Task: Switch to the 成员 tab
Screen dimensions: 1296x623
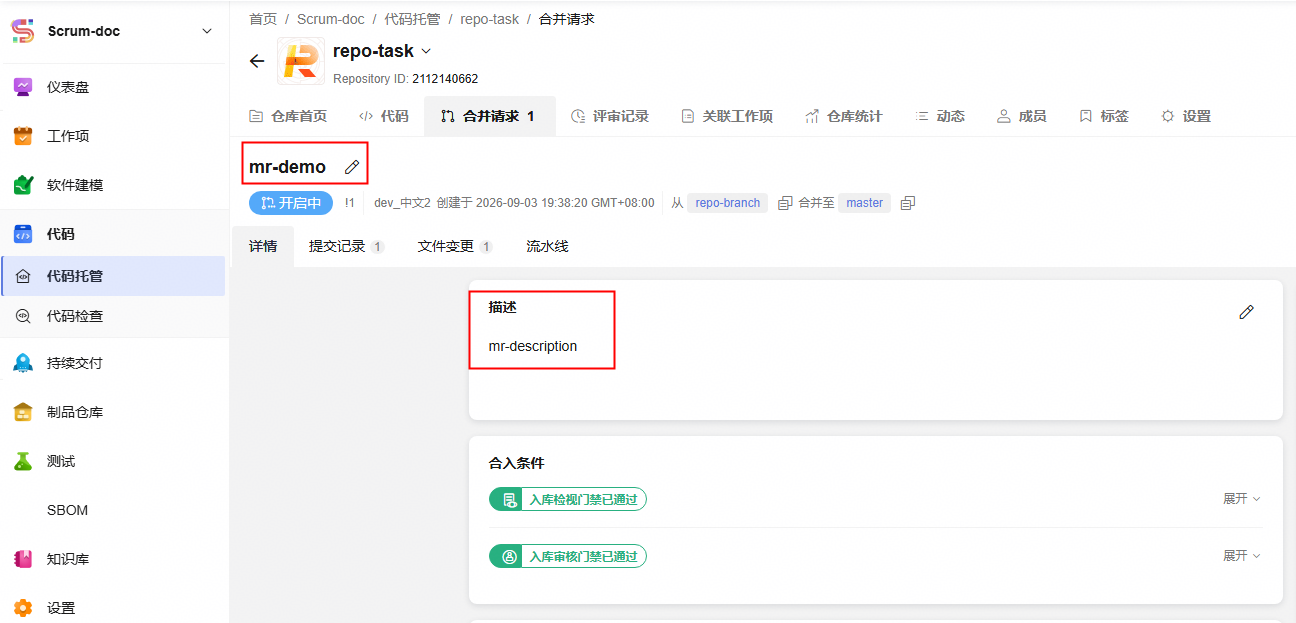Action: point(1021,116)
